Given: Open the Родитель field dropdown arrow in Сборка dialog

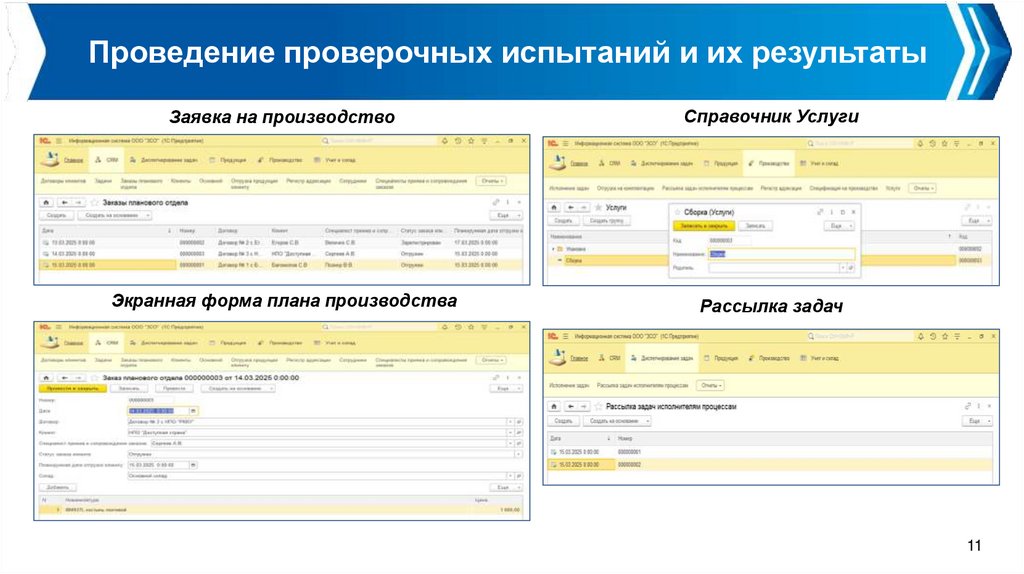Looking at the screenshot, I should (842, 268).
